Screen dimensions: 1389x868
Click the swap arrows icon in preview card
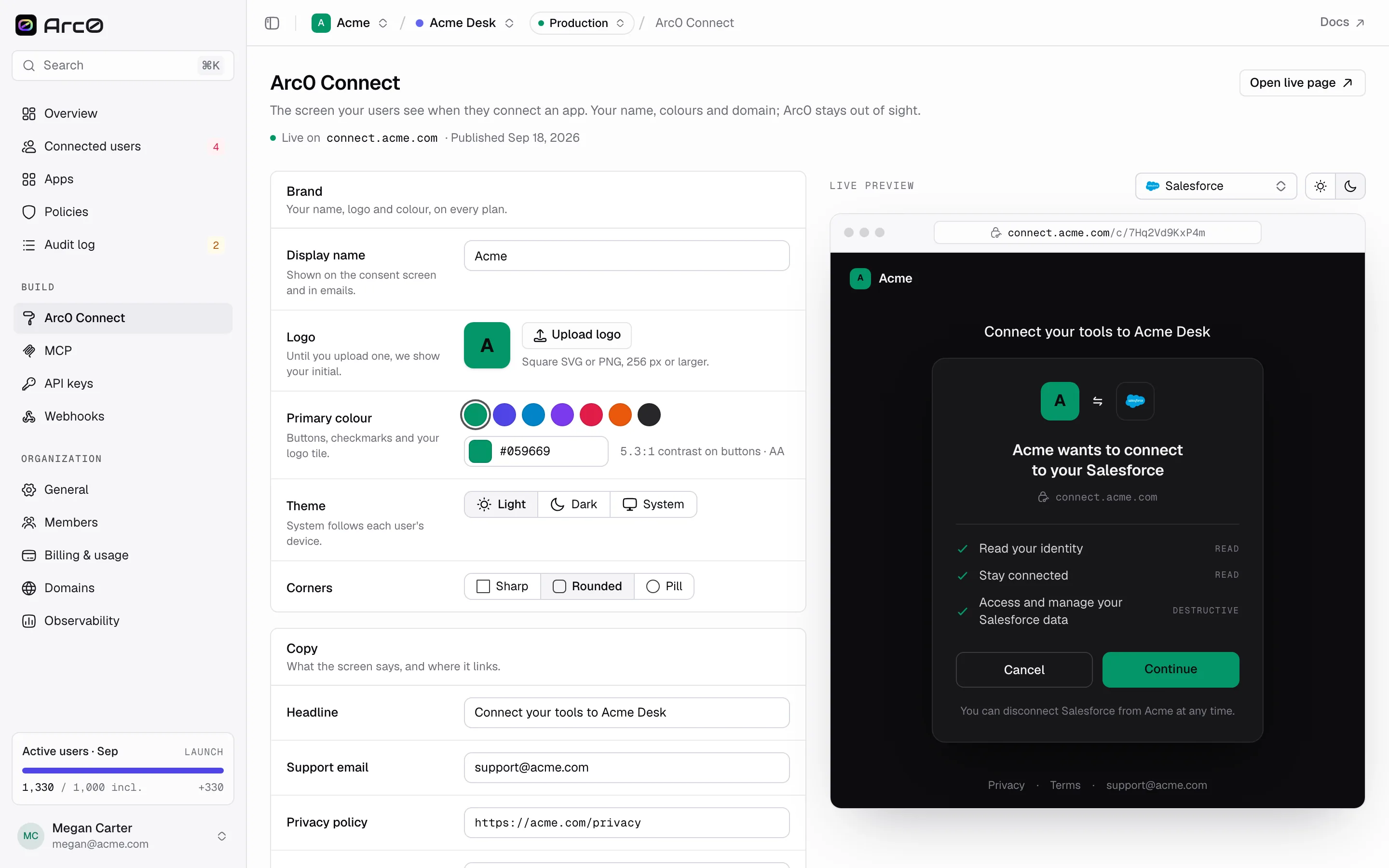coord(1097,401)
